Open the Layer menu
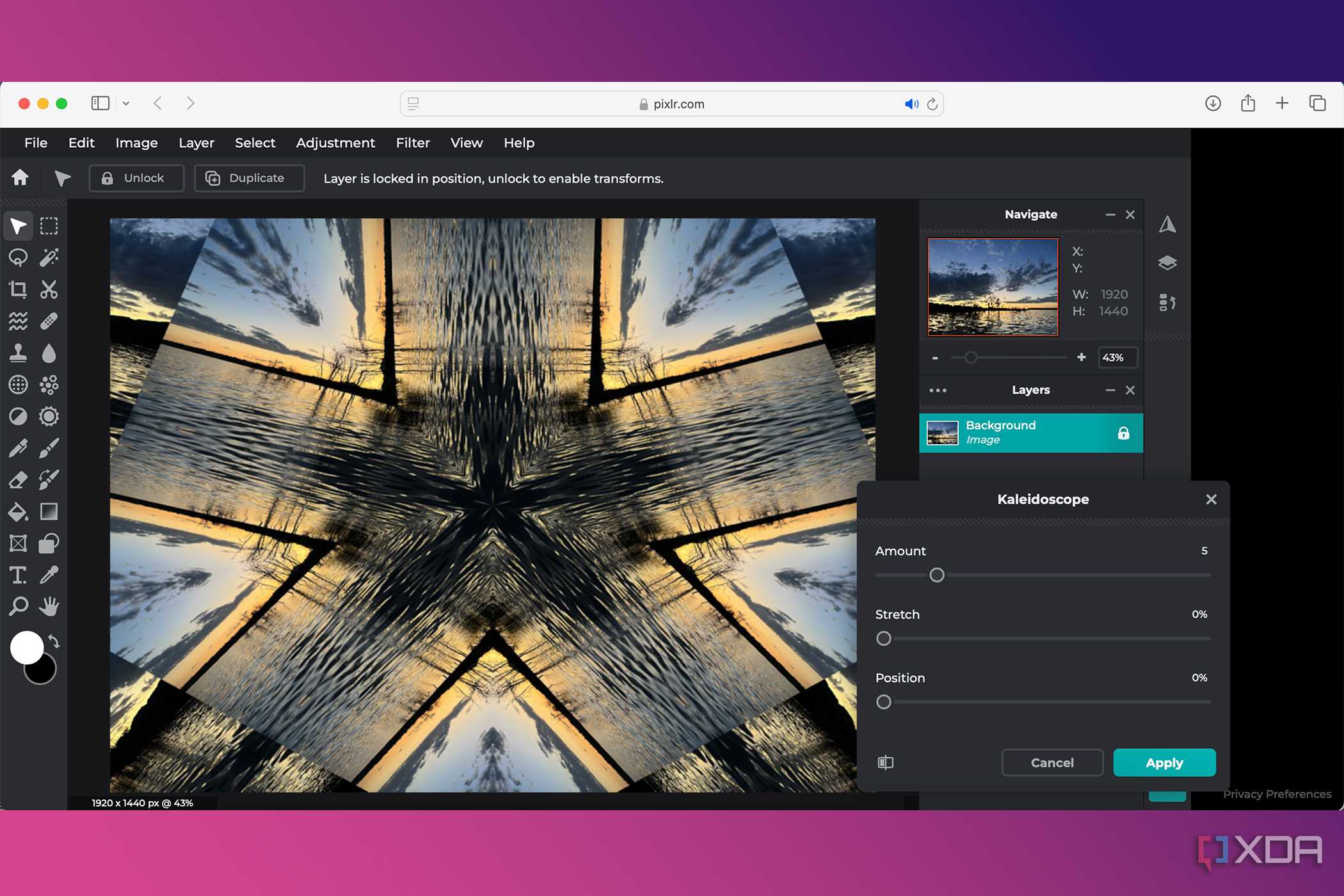 [196, 143]
